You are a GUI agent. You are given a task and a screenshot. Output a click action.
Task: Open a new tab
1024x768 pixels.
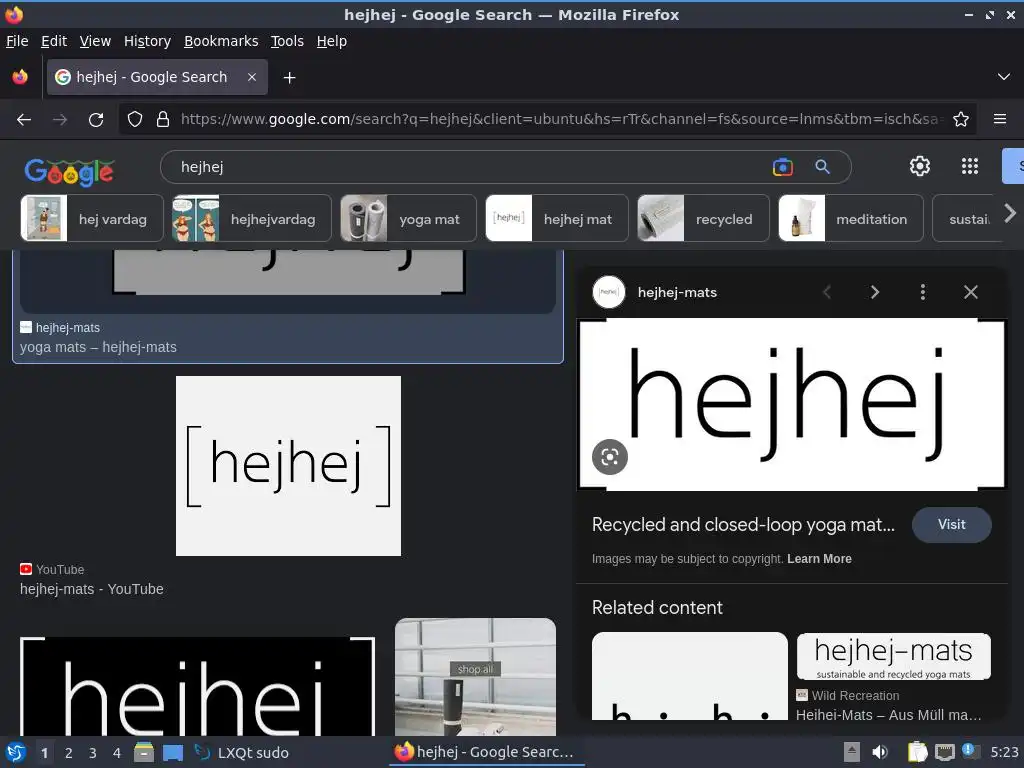(x=289, y=78)
